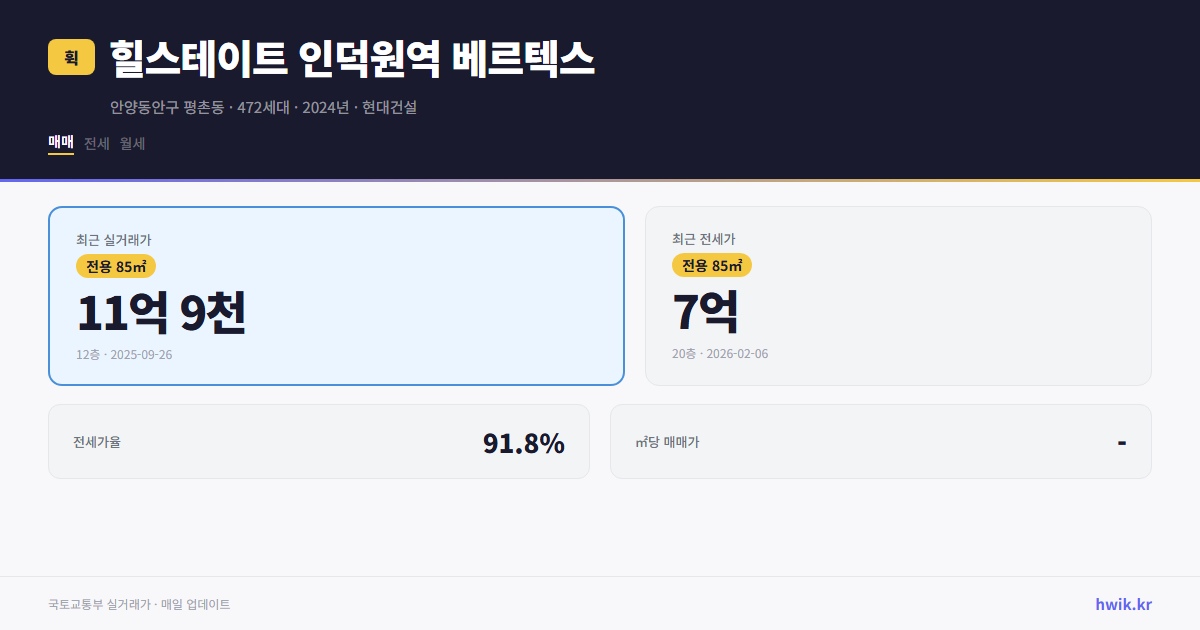Image resolution: width=1200 pixels, height=630 pixels.
Task: Click the 12층 · 2025-09-26 transaction date
Action: (x=125, y=354)
